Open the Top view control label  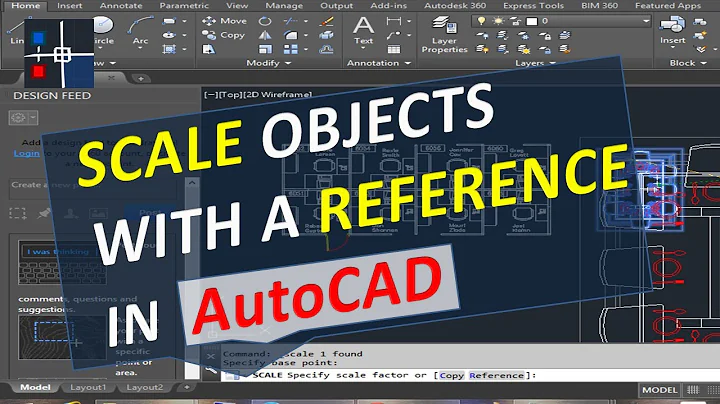230,94
